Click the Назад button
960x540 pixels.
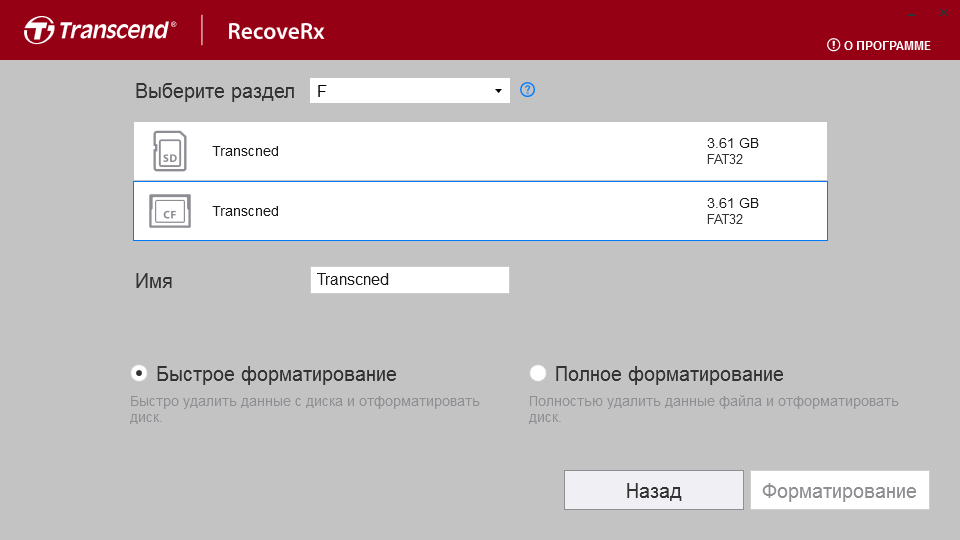click(654, 490)
